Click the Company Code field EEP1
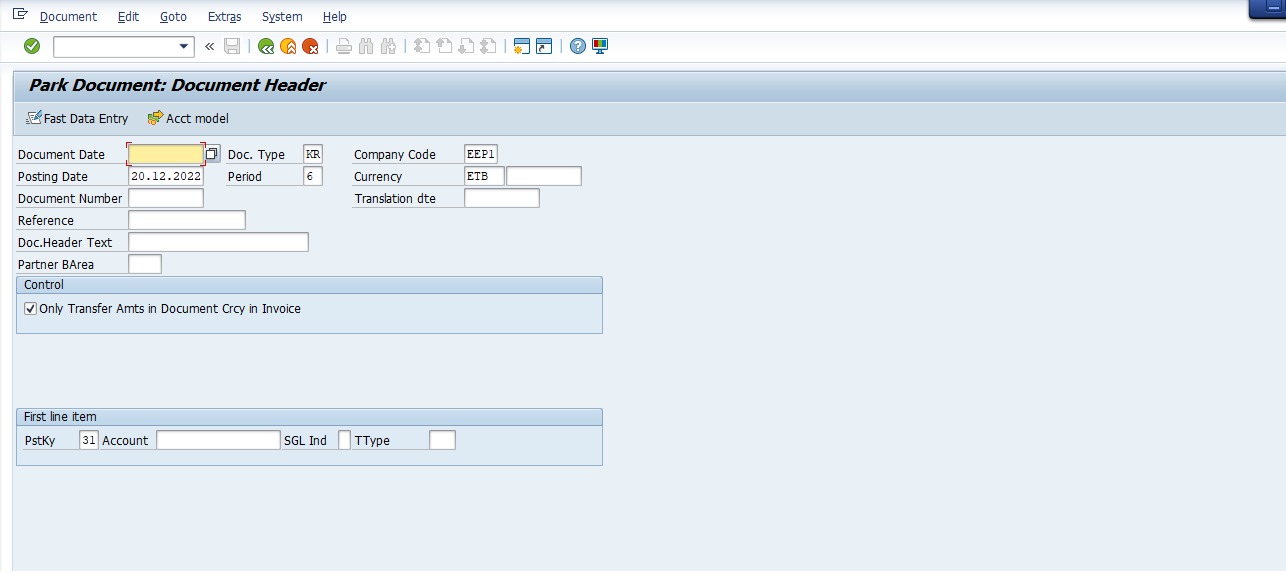Viewport: 1286px width, 575px height. [x=481, y=154]
